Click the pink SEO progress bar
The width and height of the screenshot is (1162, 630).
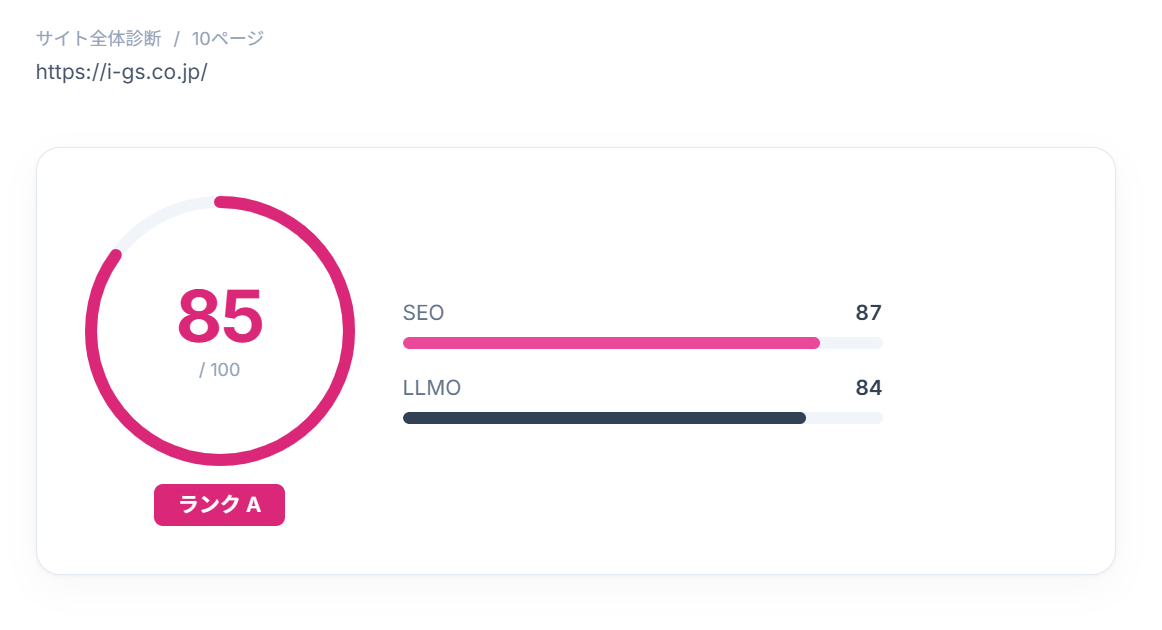[x=610, y=343]
